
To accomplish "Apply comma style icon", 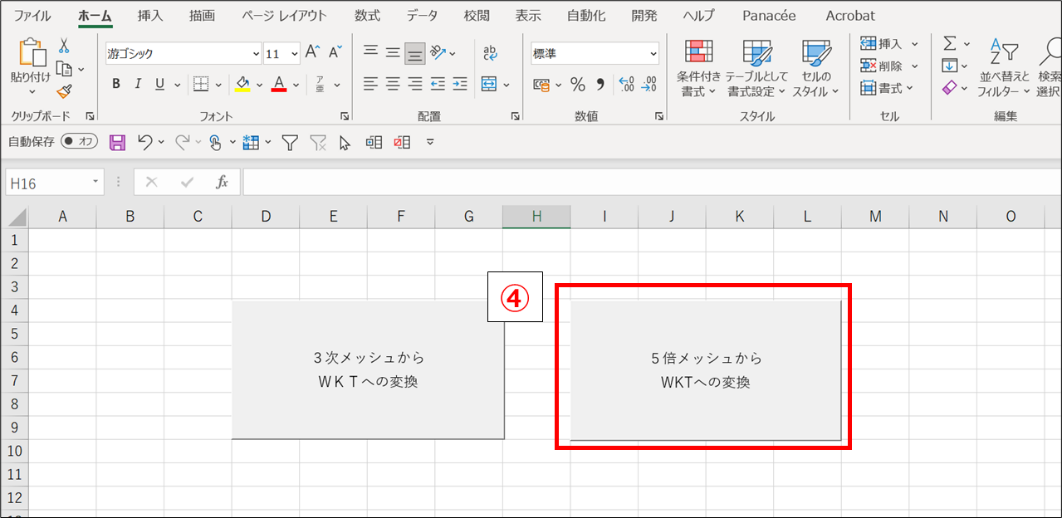I will [x=600, y=85].
